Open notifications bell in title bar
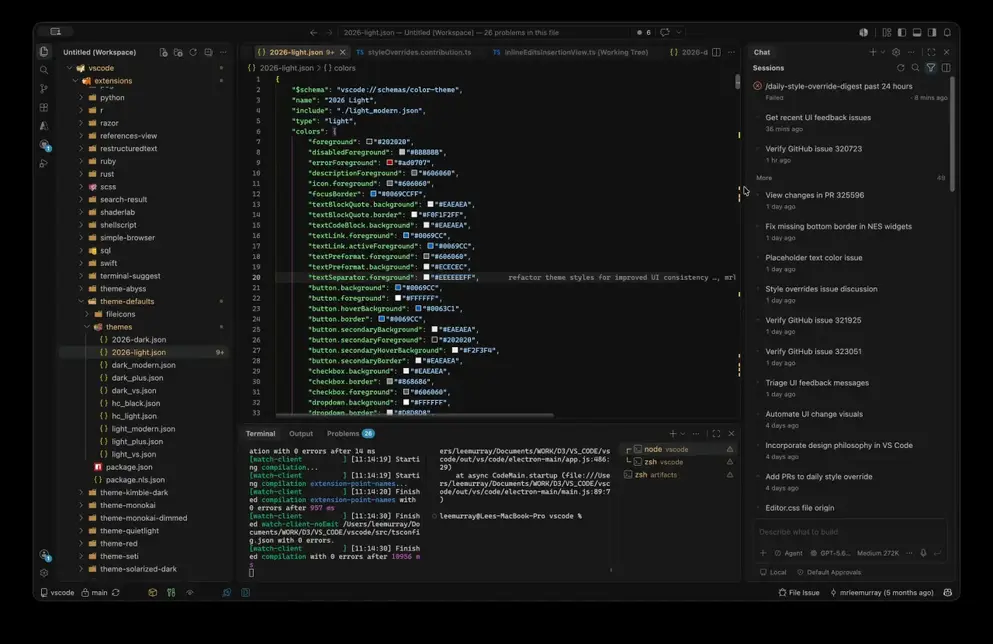Image resolution: width=993 pixels, height=644 pixels. [x=947, y=32]
